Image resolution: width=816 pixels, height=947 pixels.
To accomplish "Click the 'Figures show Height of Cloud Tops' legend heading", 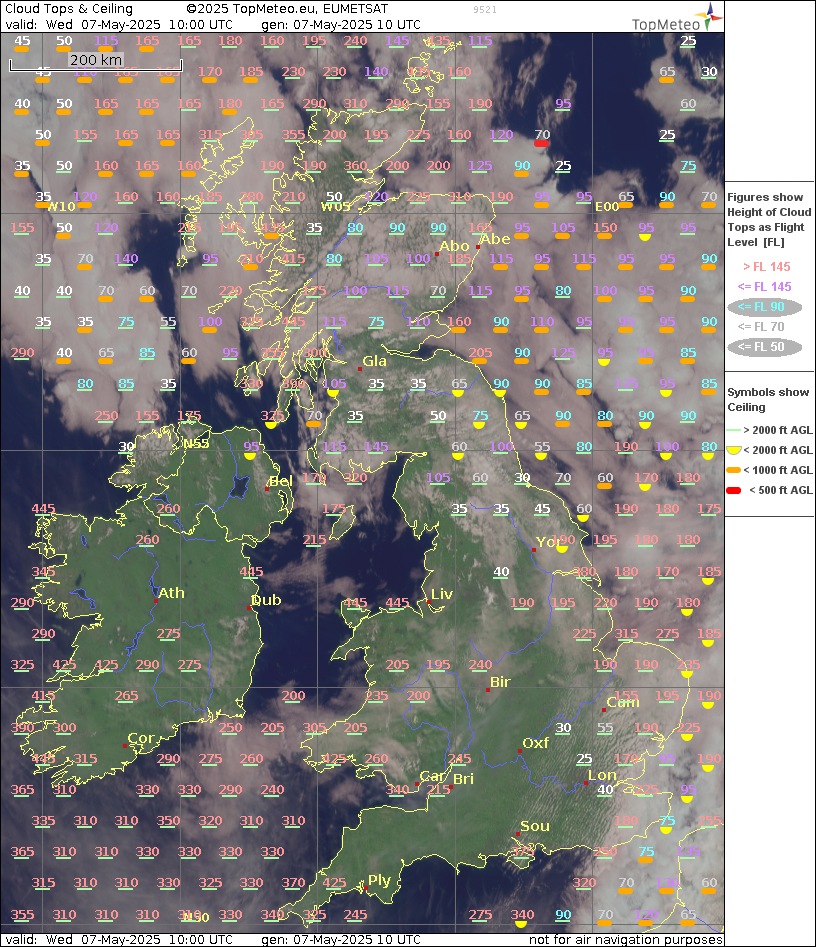I will point(768,219).
